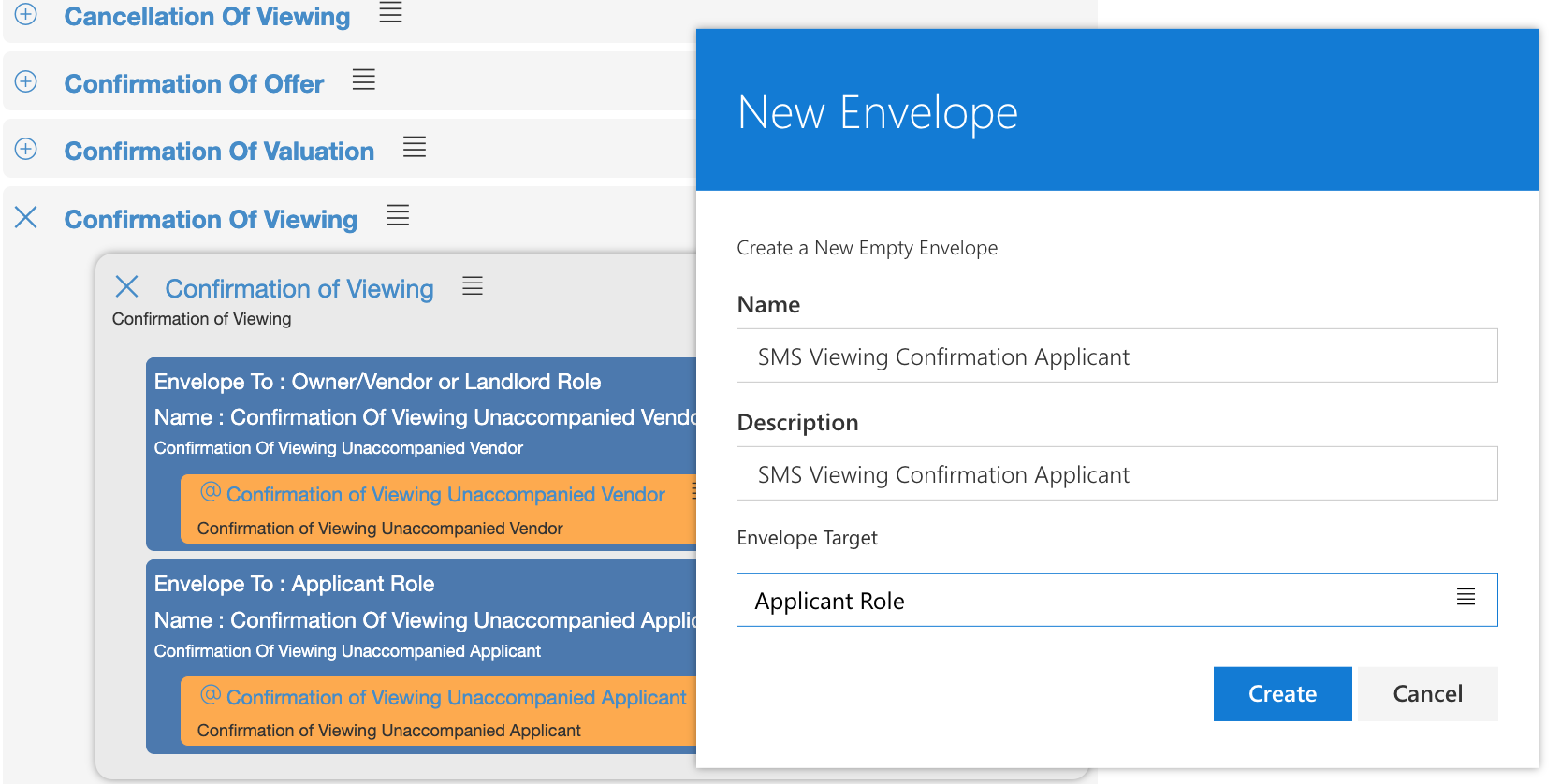Click the Cancellation Of Viewing heading

(207, 17)
